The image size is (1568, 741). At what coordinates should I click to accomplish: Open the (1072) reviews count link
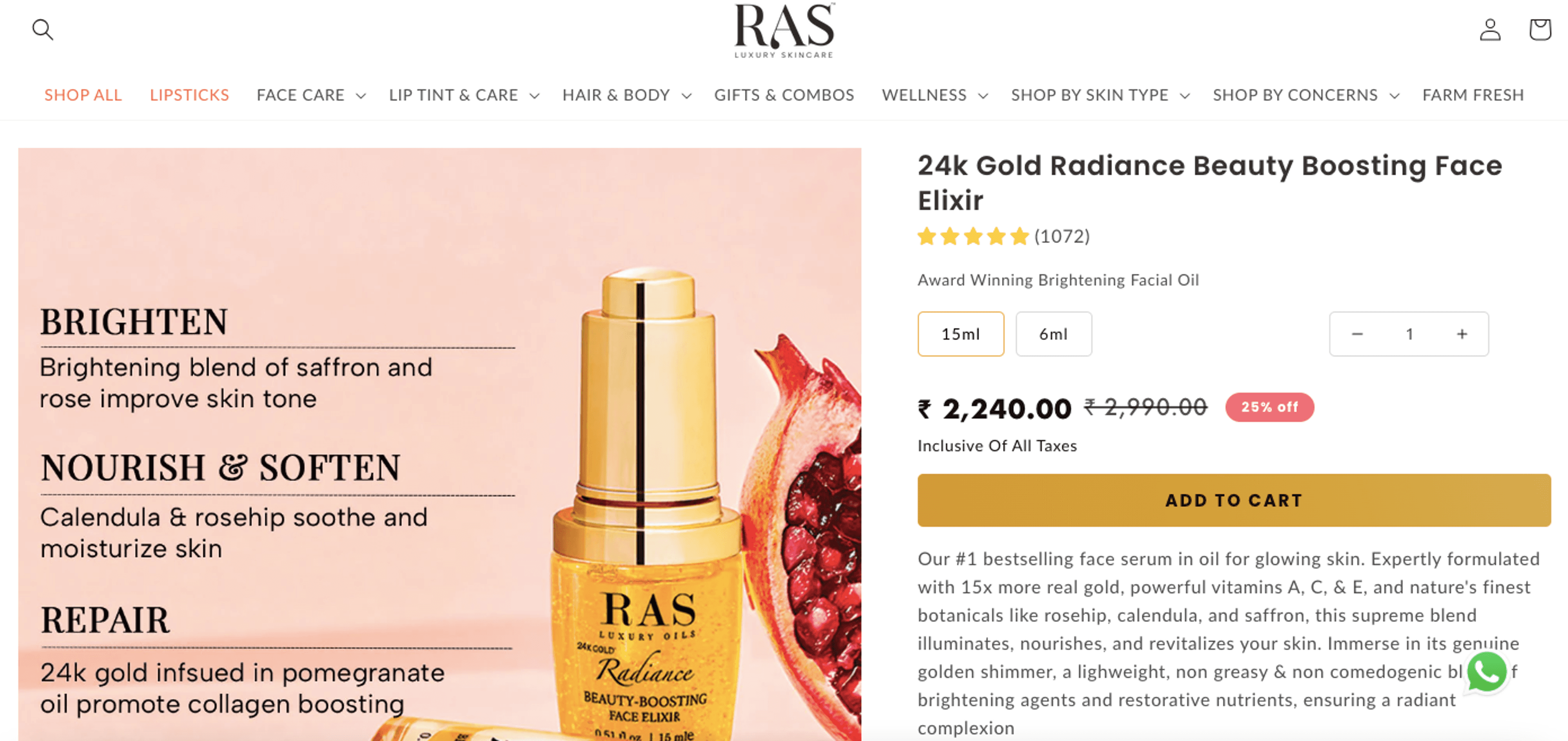[1062, 236]
